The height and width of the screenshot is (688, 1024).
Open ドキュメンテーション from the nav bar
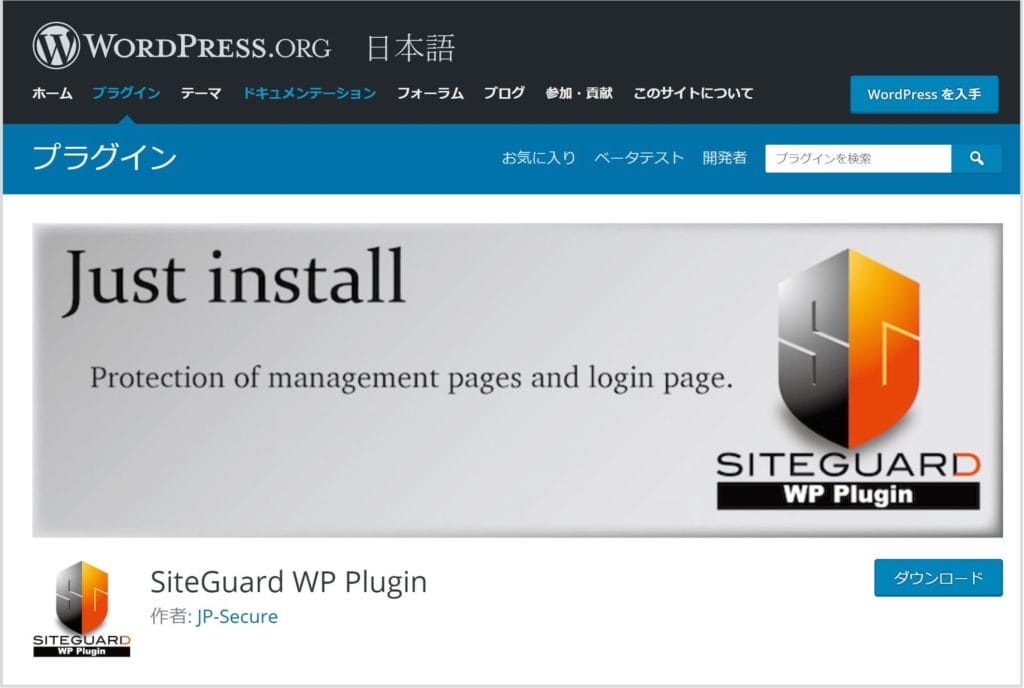[309, 93]
